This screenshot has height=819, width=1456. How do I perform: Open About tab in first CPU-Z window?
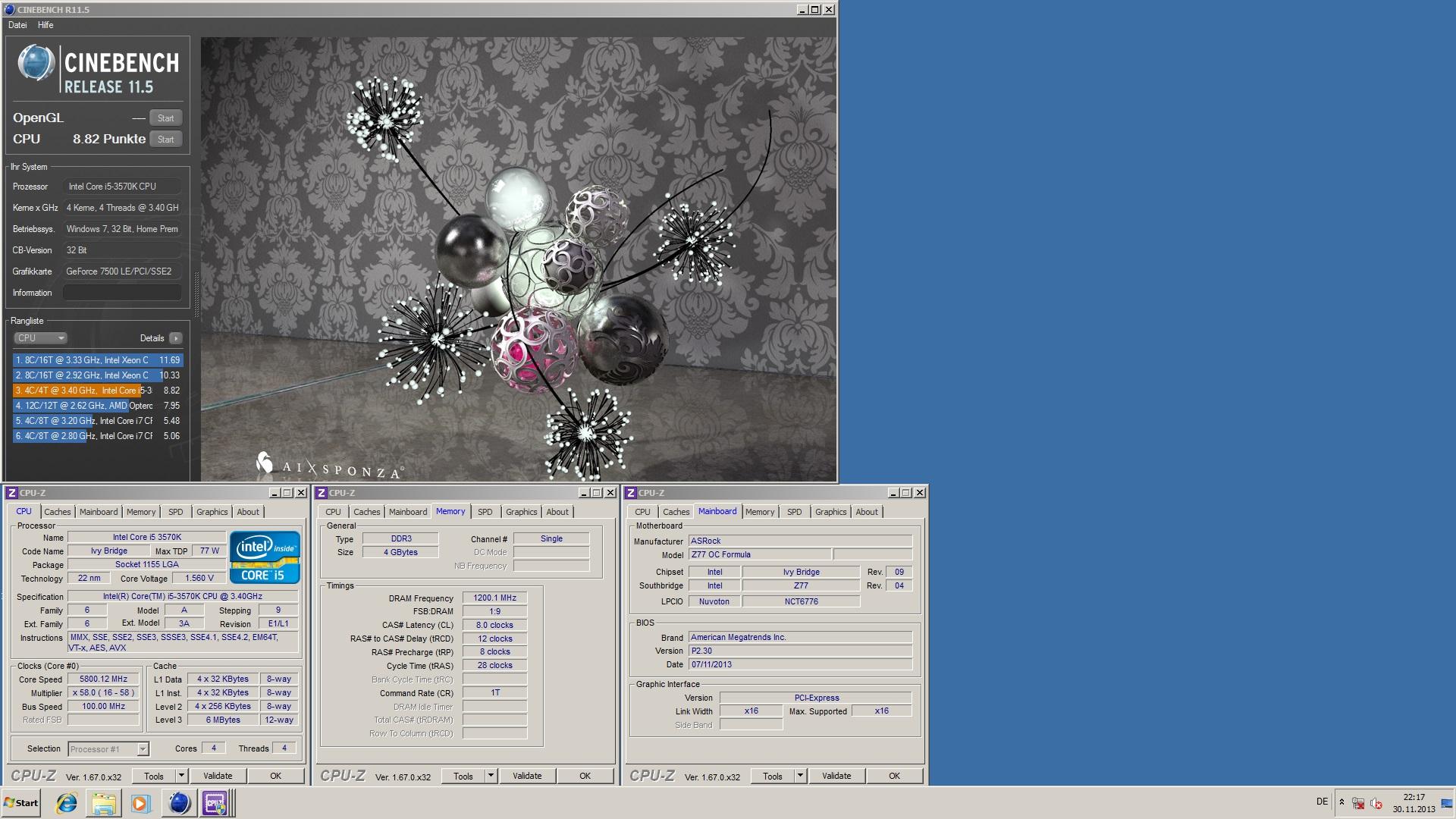point(248,512)
